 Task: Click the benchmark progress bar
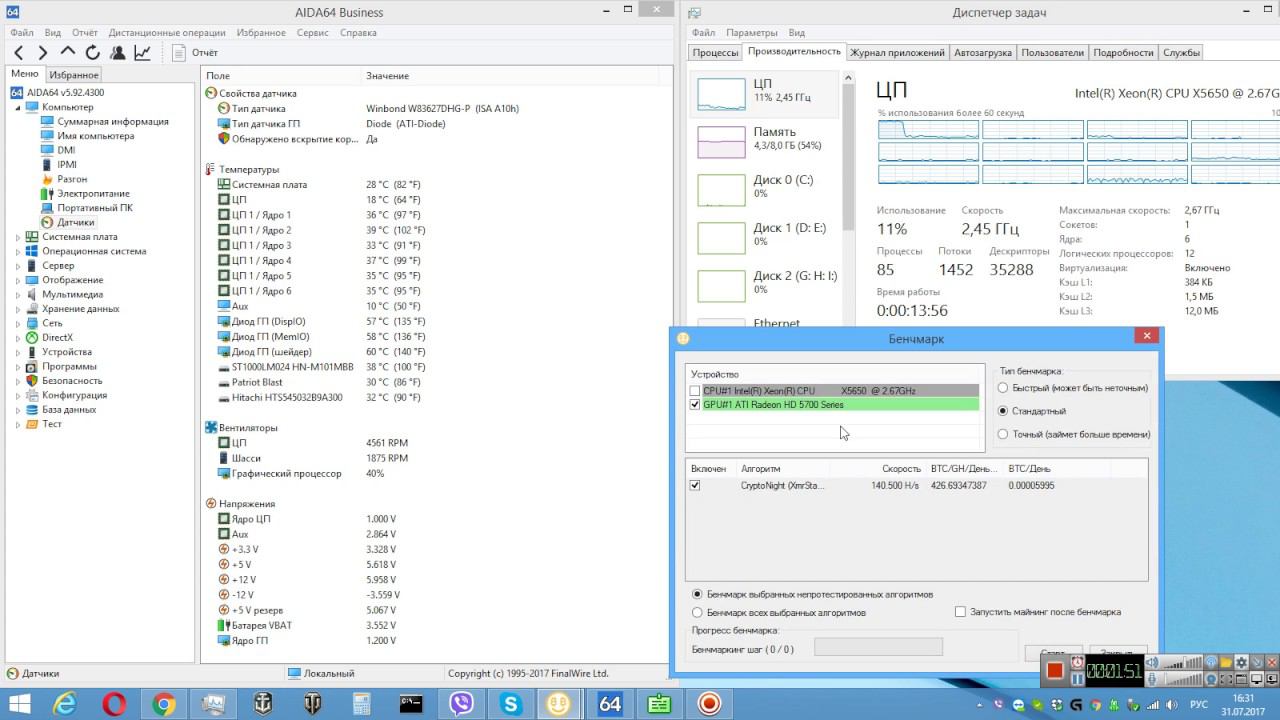[878, 648]
